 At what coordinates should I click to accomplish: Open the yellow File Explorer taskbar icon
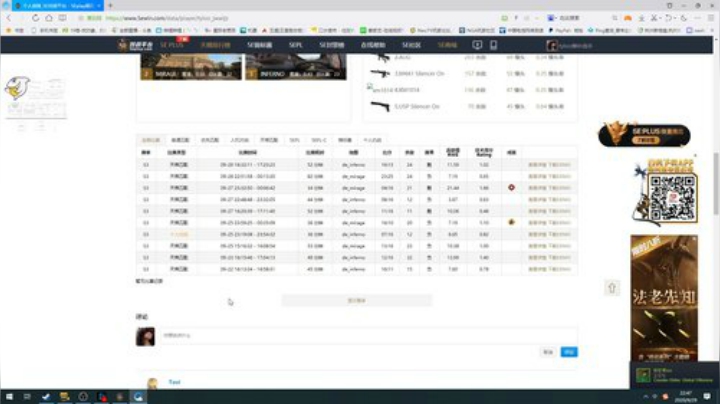point(64,397)
